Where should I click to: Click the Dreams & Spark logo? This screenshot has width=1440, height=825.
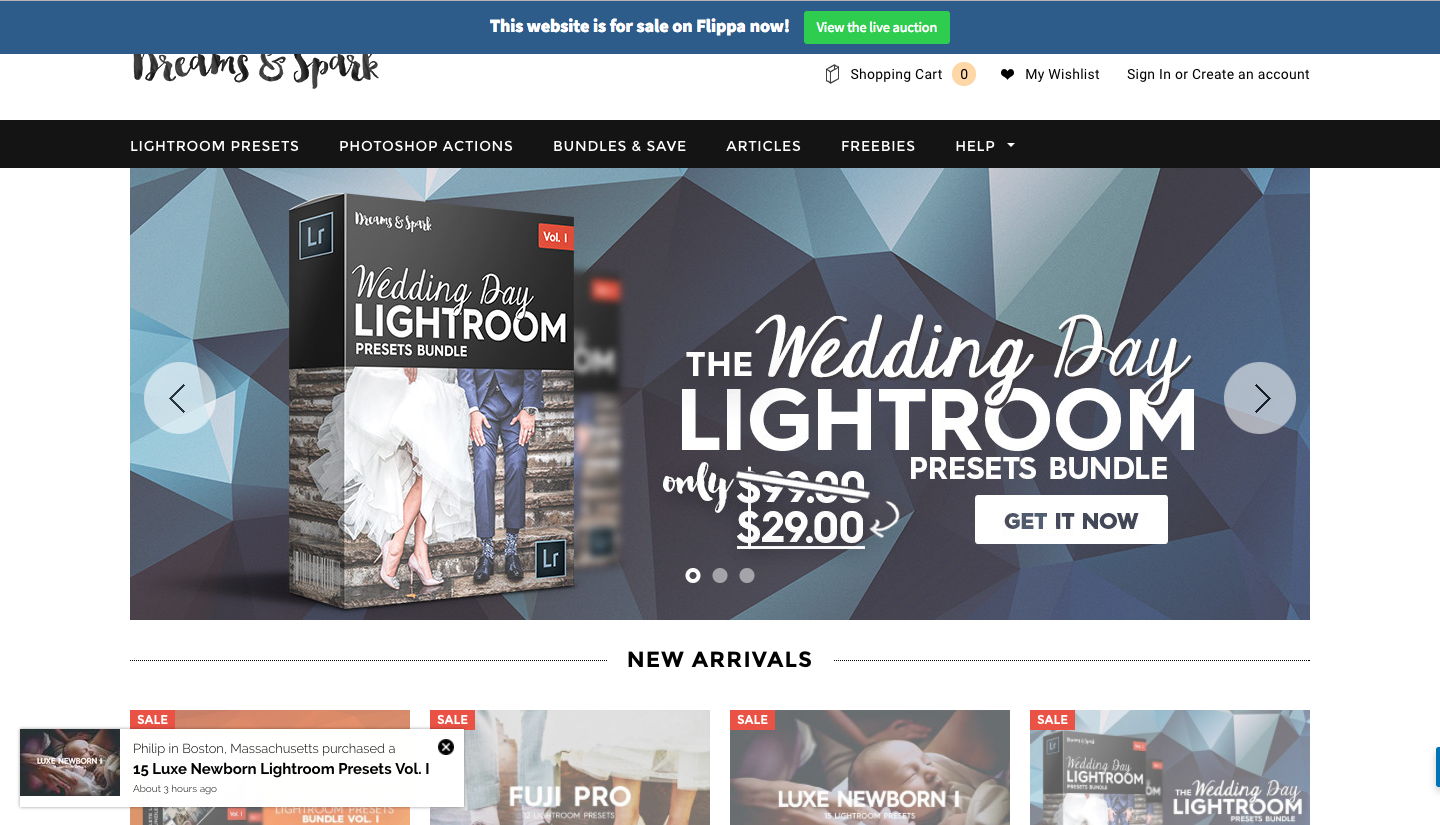[256, 68]
